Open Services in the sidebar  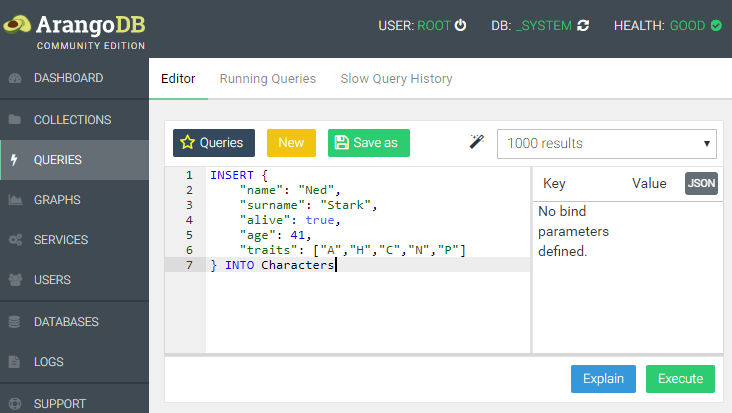tap(60, 240)
